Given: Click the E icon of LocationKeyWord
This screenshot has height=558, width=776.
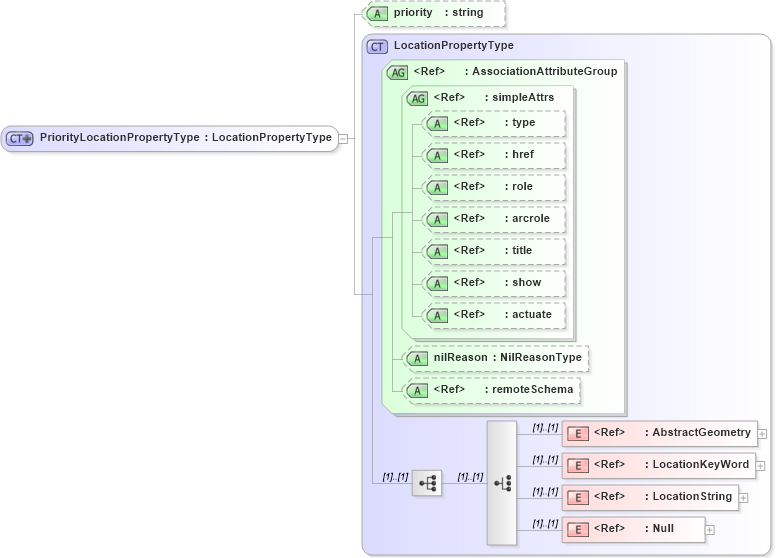Looking at the screenshot, I should click(578, 466).
